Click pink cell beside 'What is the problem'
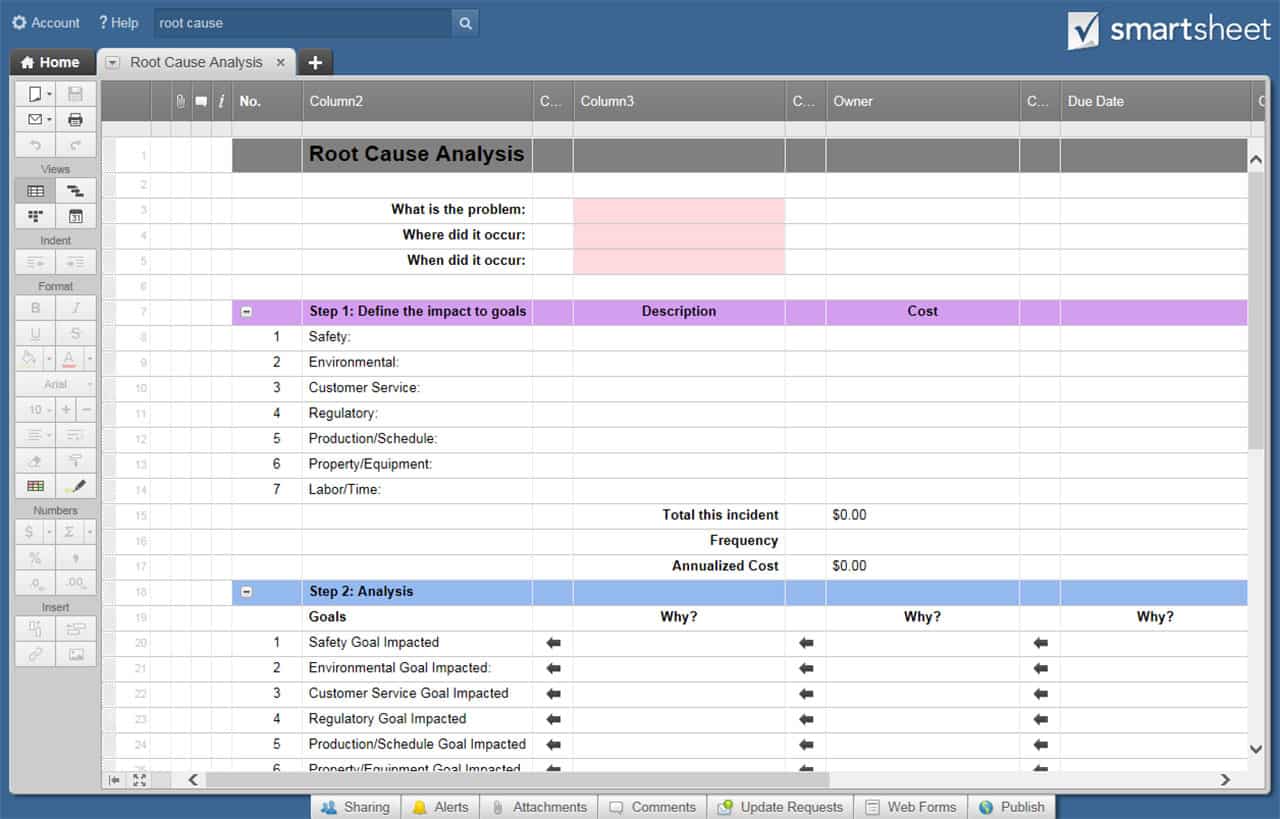Viewport: 1280px width, 819px height. click(x=678, y=210)
